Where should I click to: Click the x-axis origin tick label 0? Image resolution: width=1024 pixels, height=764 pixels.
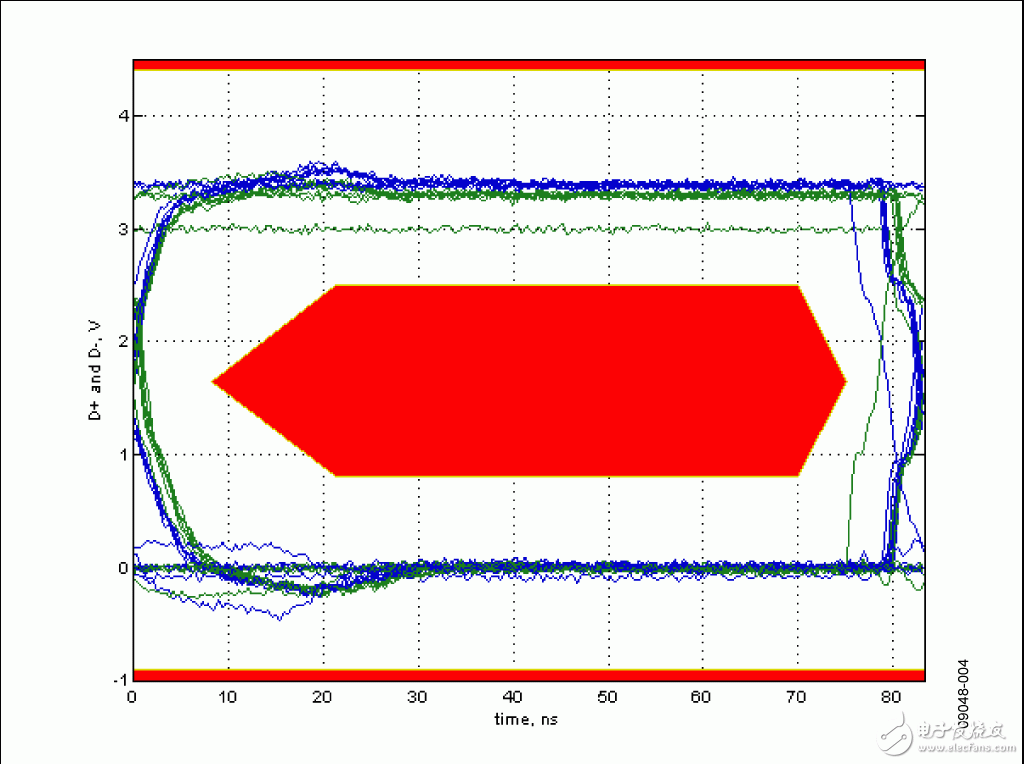(133, 697)
